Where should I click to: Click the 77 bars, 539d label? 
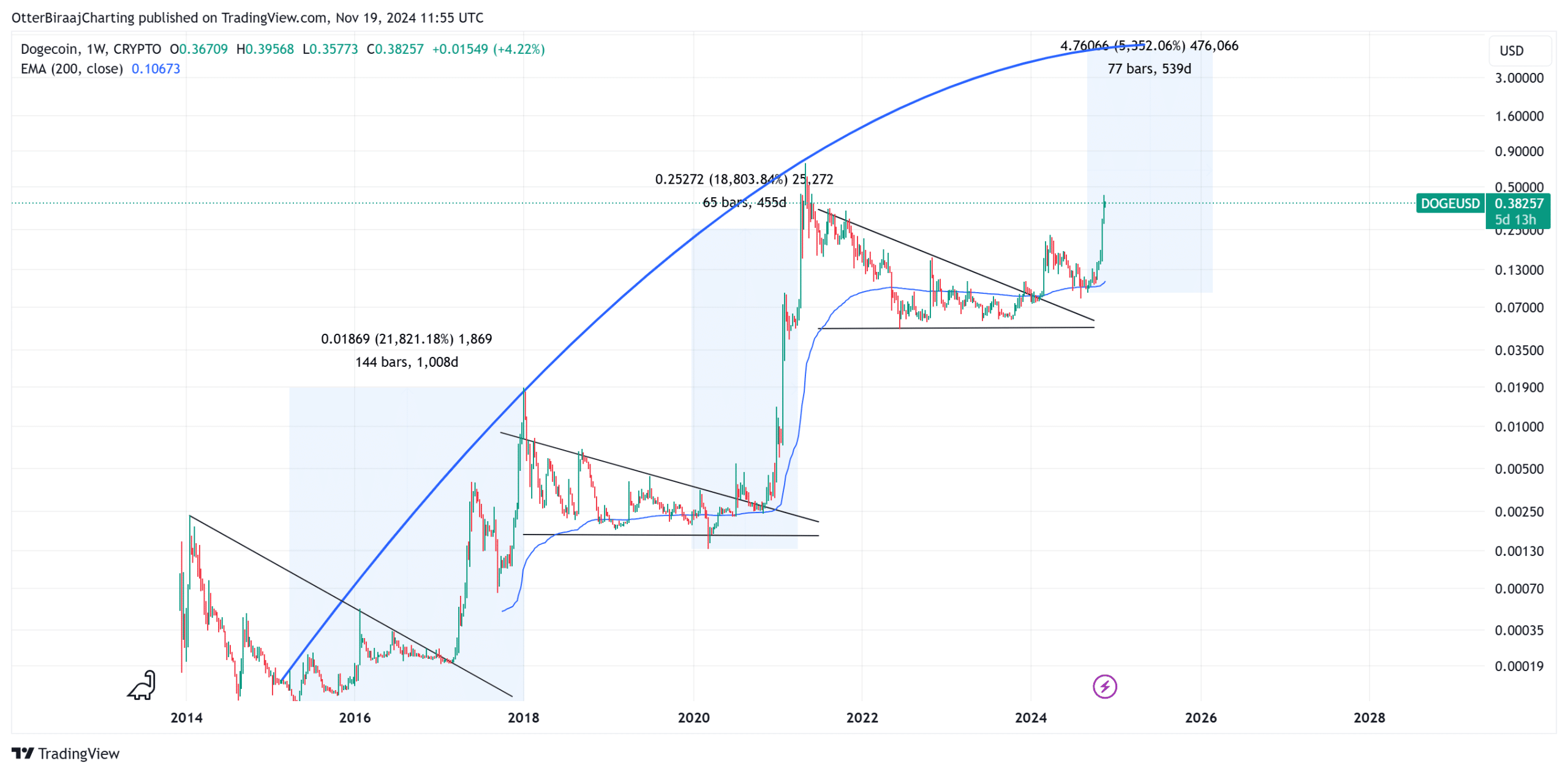click(1148, 69)
